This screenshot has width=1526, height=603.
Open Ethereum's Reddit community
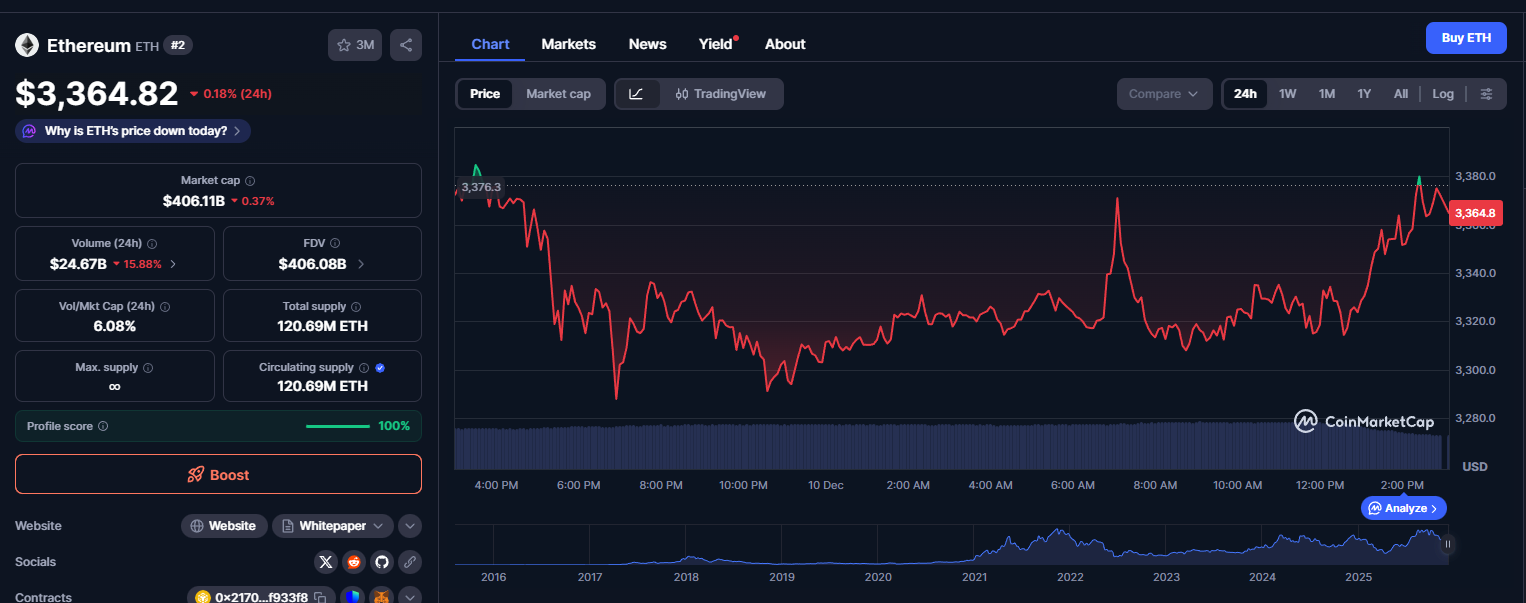coord(354,561)
